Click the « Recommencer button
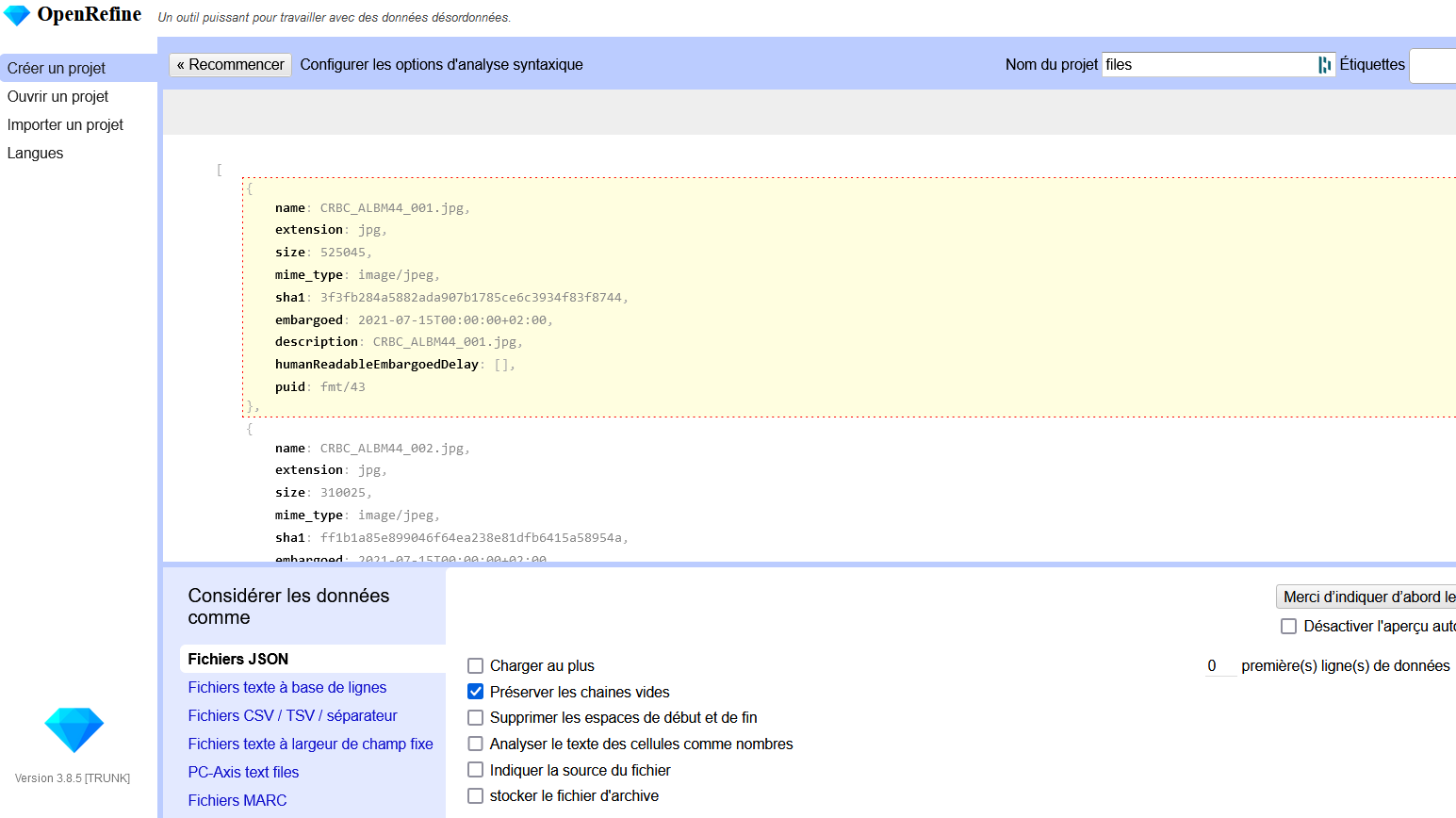The image size is (1456, 818). click(230, 65)
